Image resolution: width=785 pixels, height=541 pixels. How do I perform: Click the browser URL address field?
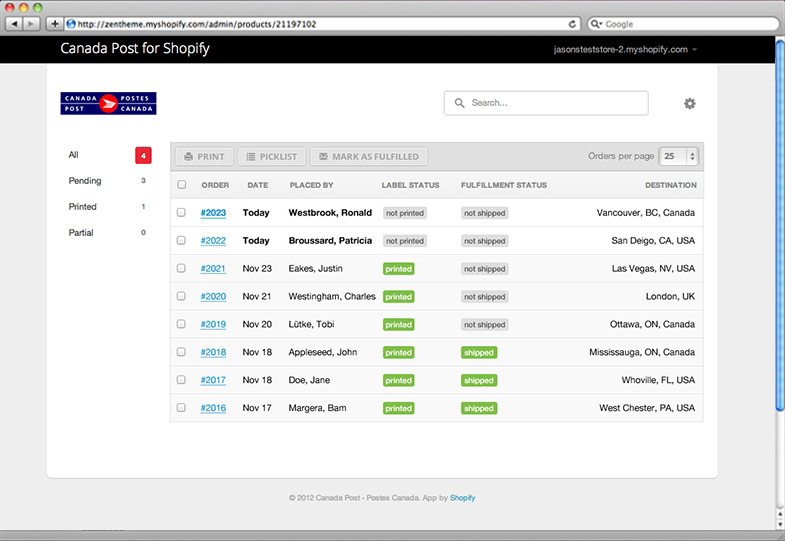(320, 24)
